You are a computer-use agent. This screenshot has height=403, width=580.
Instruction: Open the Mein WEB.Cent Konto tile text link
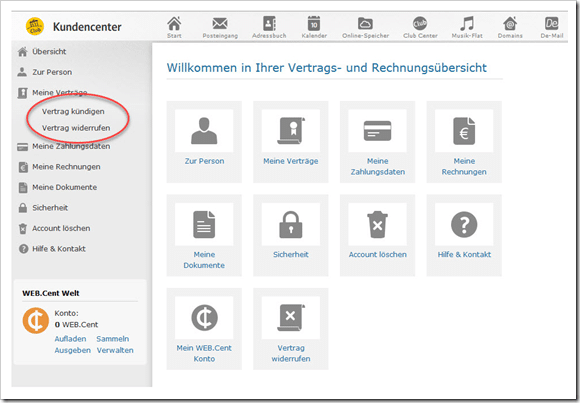[x=204, y=353]
